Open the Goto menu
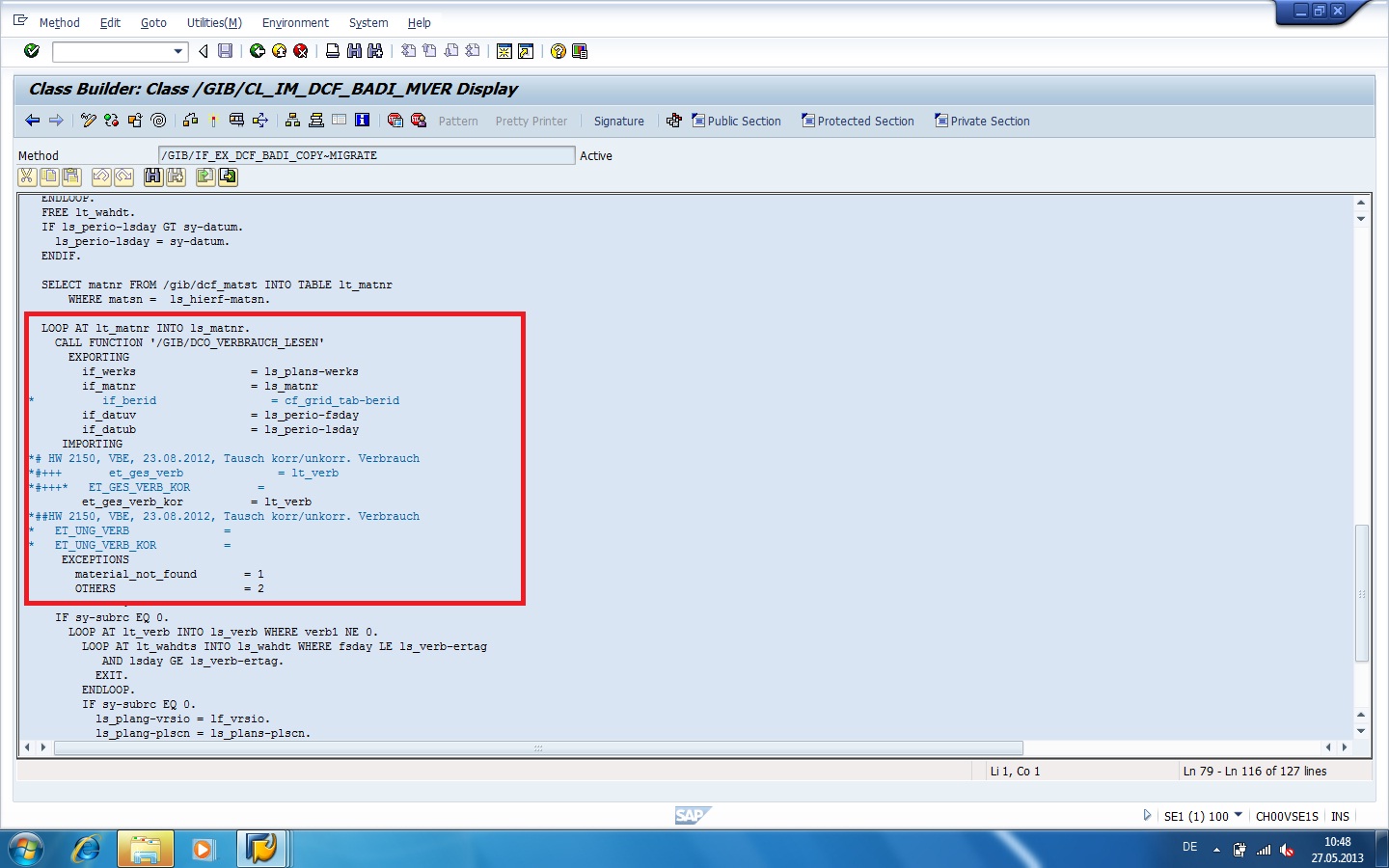The width and height of the screenshot is (1389, 868). [x=153, y=22]
